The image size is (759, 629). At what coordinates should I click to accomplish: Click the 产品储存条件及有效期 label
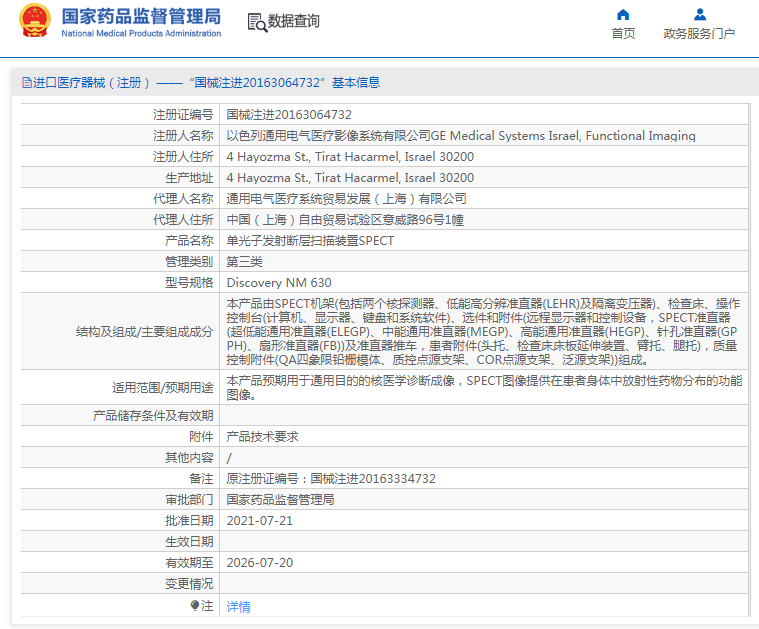point(153,416)
